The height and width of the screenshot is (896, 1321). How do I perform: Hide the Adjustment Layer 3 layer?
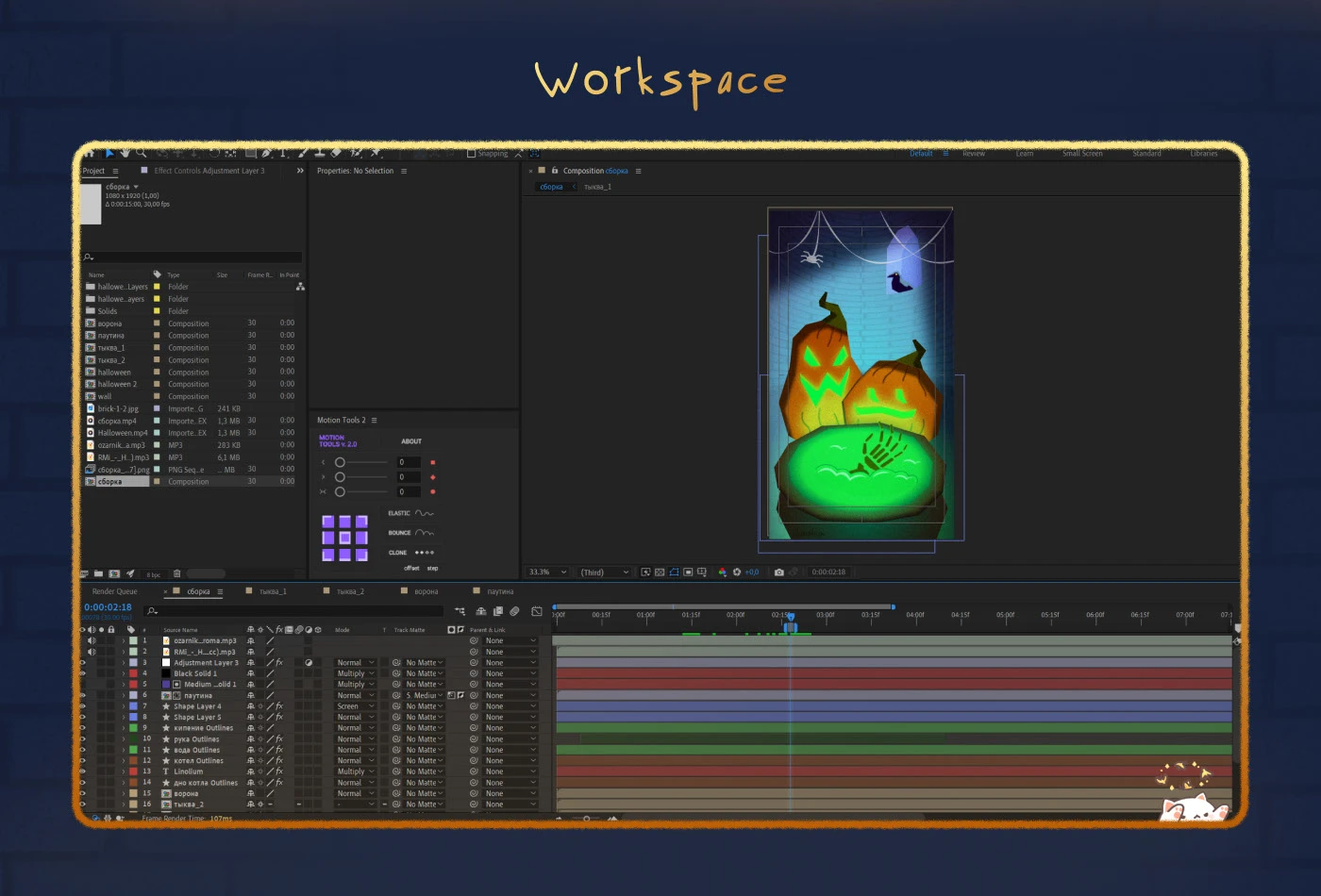click(x=83, y=663)
